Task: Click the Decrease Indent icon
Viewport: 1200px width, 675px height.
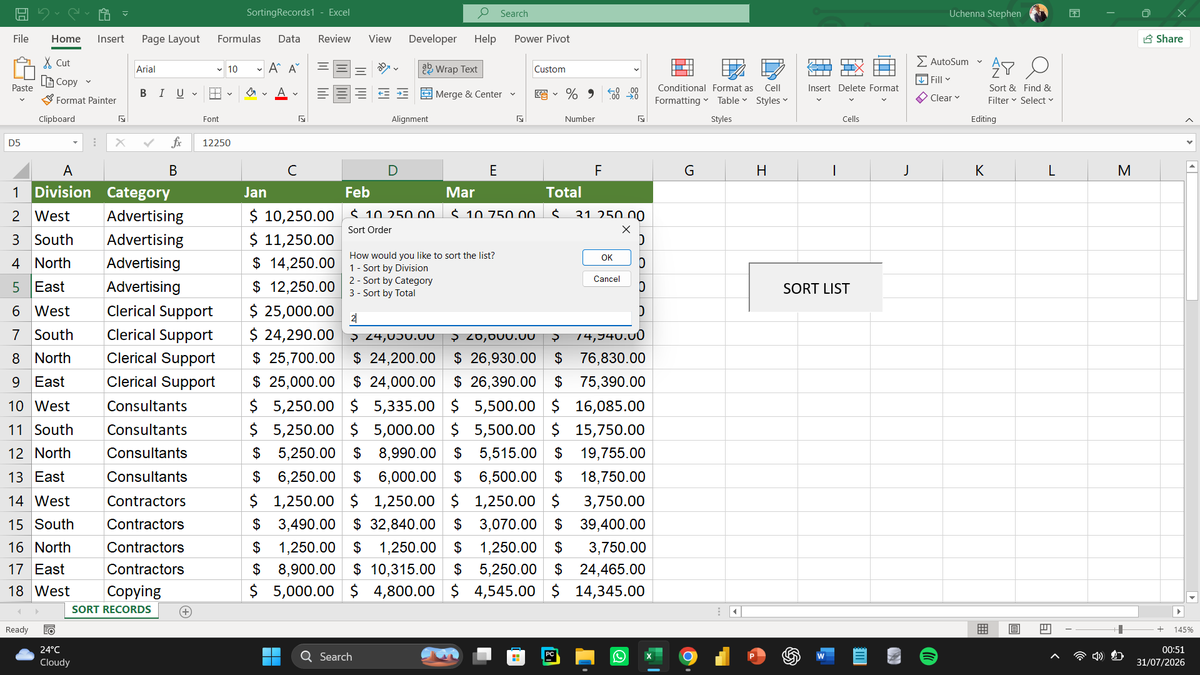Action: point(384,94)
